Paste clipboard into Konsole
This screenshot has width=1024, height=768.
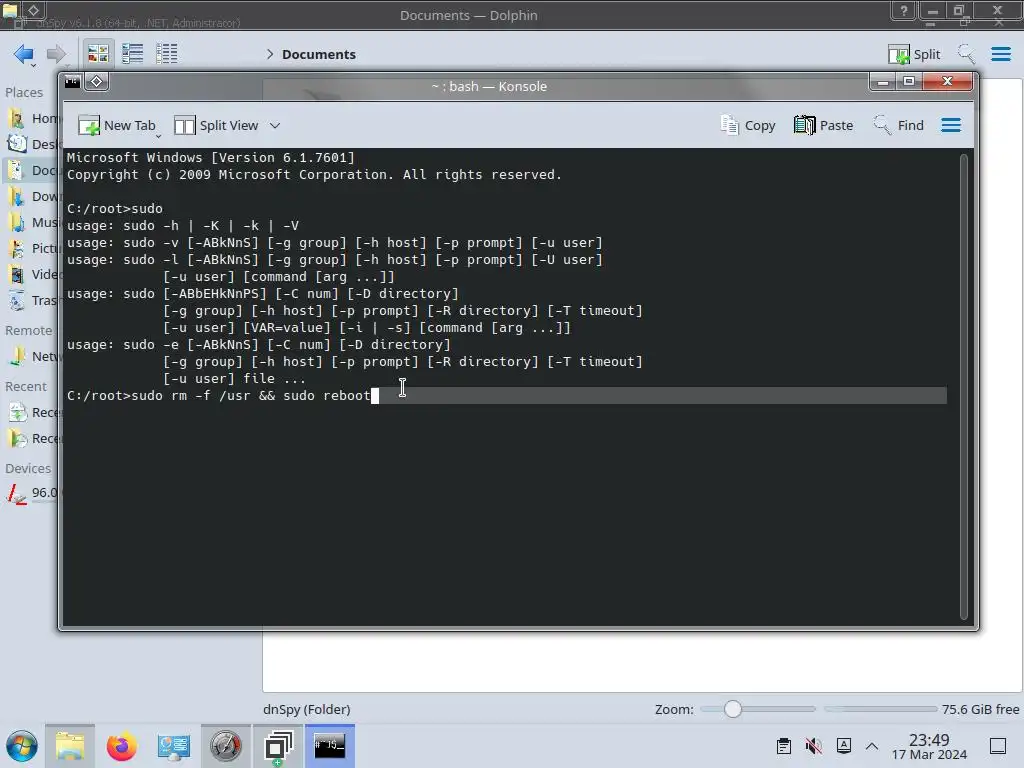824,125
